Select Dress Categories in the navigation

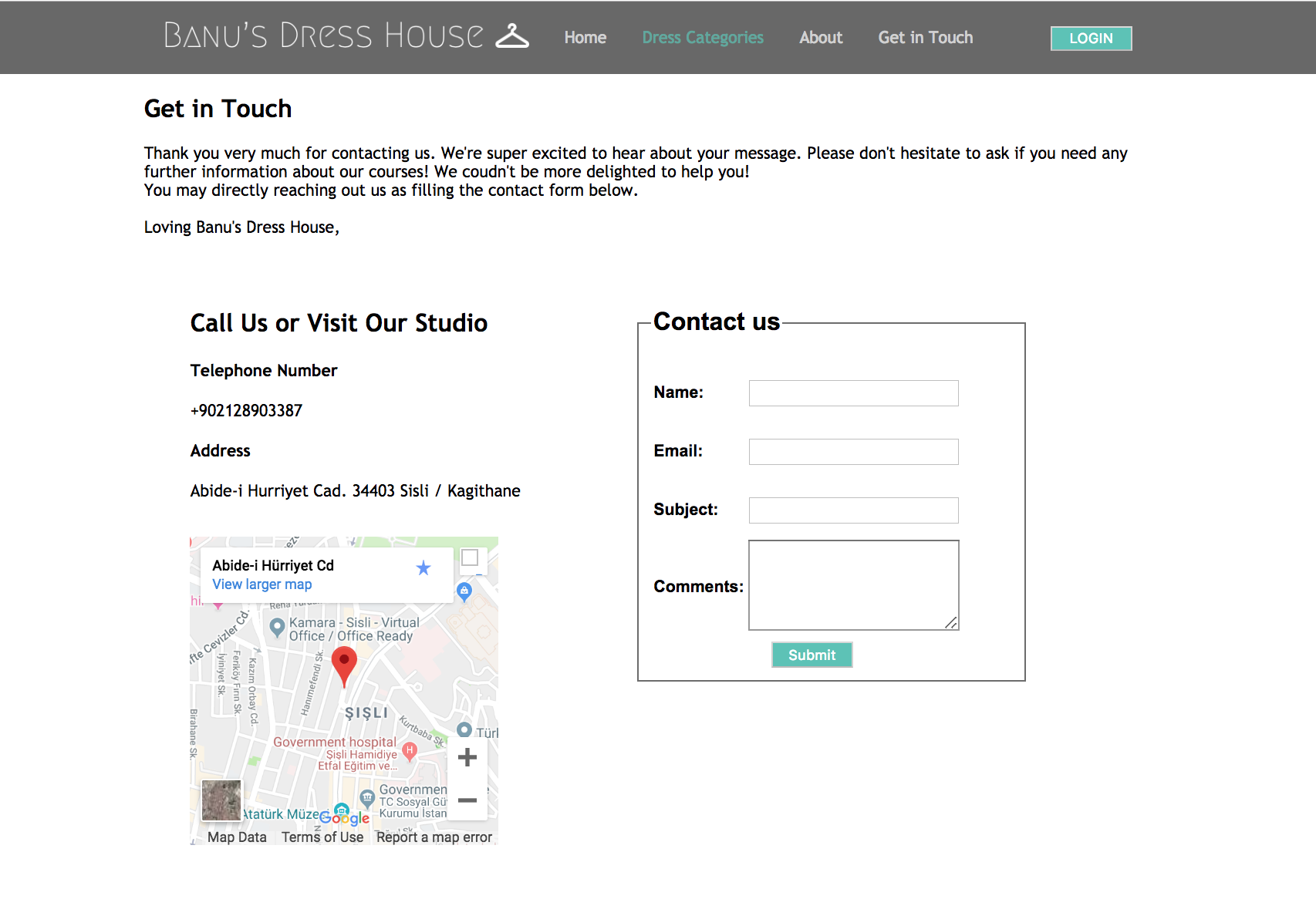click(x=702, y=37)
